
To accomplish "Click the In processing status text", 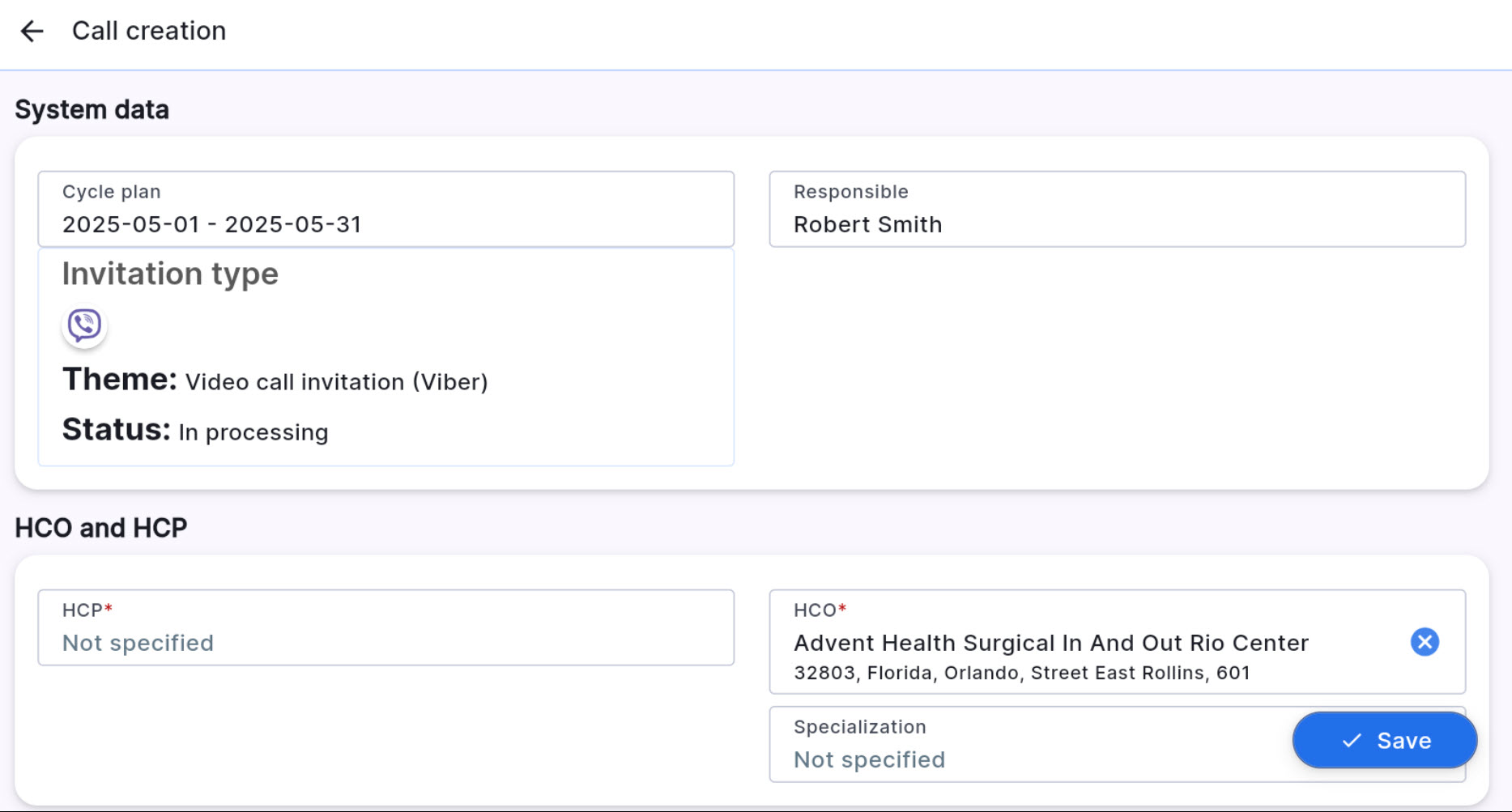I will 253,432.
